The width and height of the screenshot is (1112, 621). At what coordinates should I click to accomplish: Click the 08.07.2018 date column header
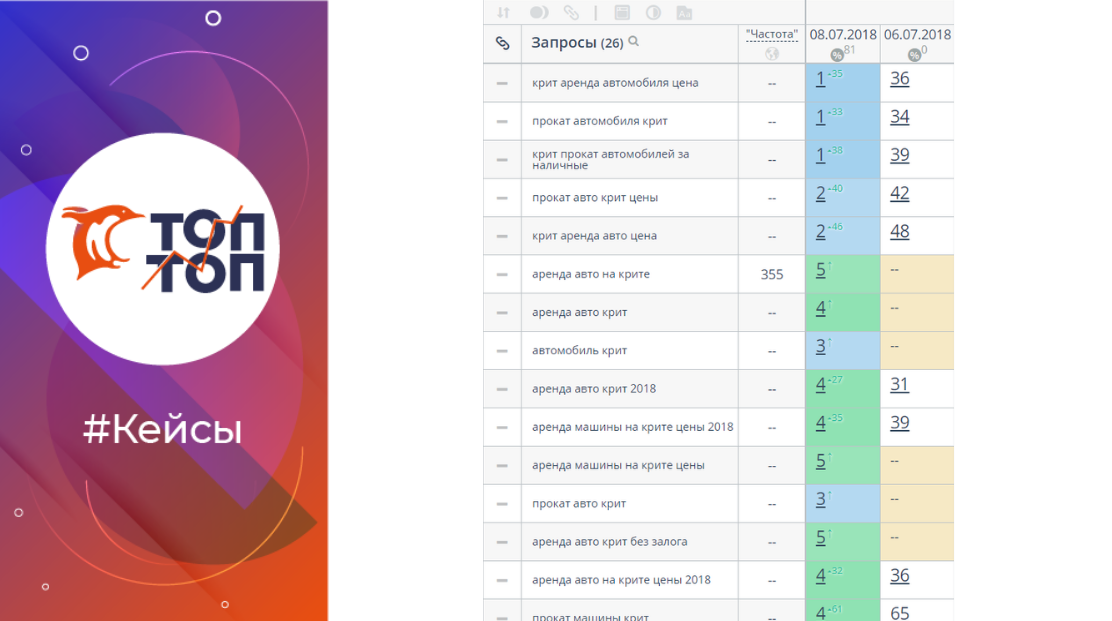click(x=843, y=34)
